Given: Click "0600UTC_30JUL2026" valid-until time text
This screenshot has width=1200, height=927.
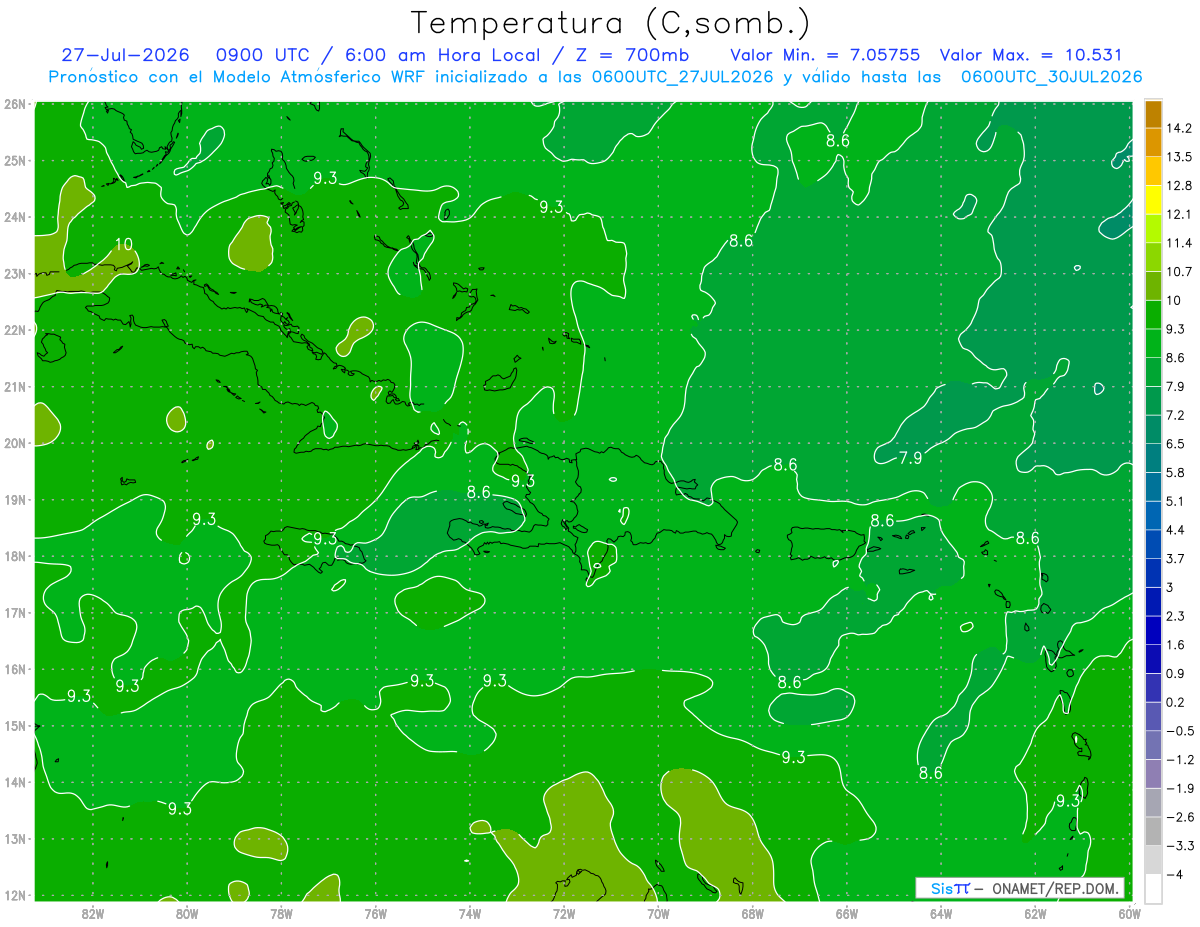Looking at the screenshot, I should 1051,77.
